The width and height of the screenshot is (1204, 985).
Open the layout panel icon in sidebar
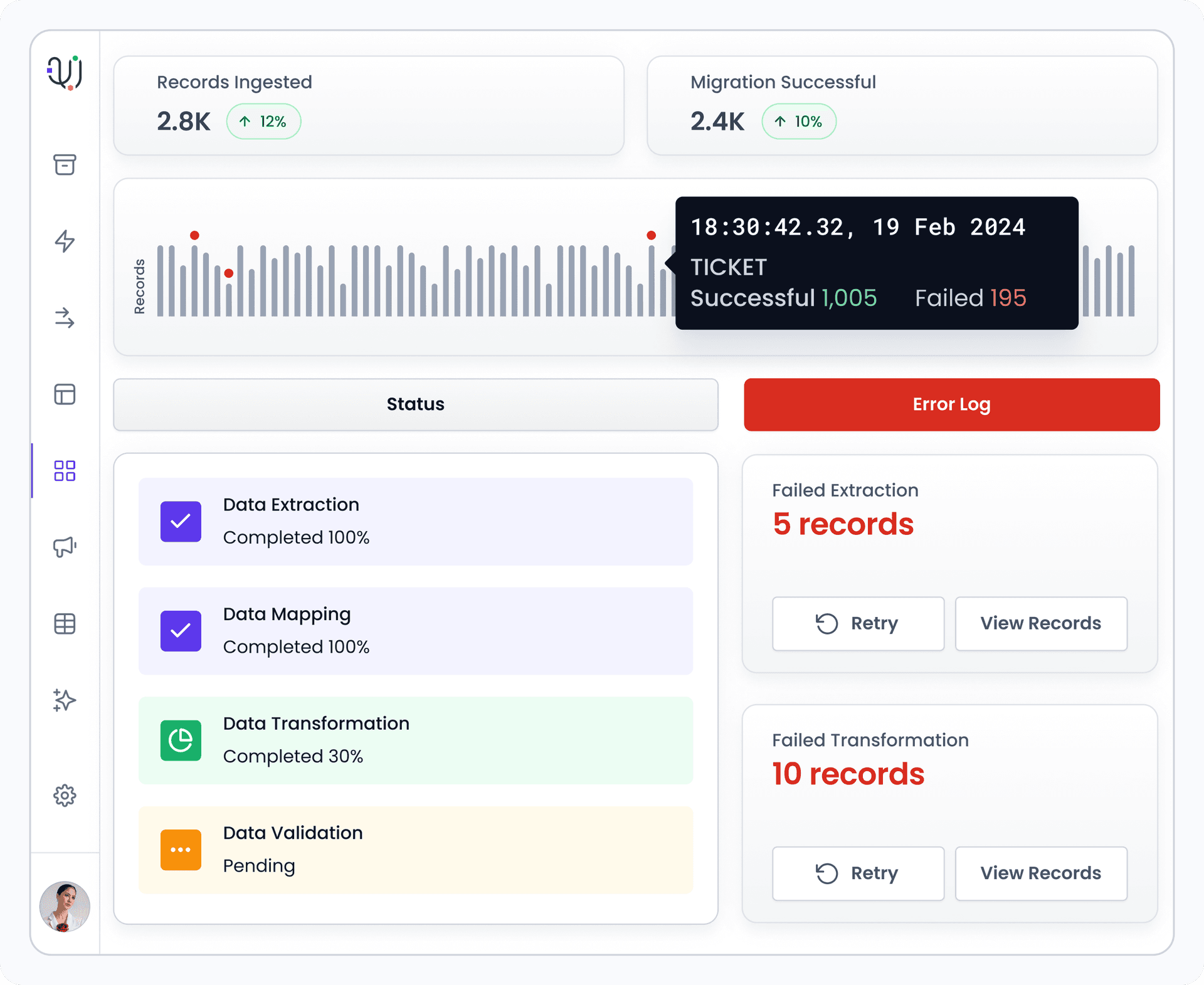pos(65,395)
